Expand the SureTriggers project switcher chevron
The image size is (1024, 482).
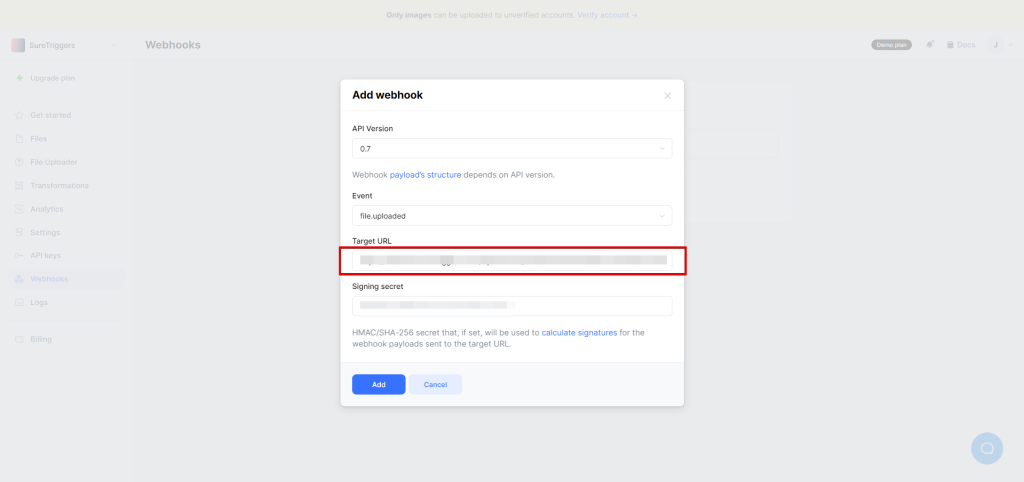tap(115, 45)
